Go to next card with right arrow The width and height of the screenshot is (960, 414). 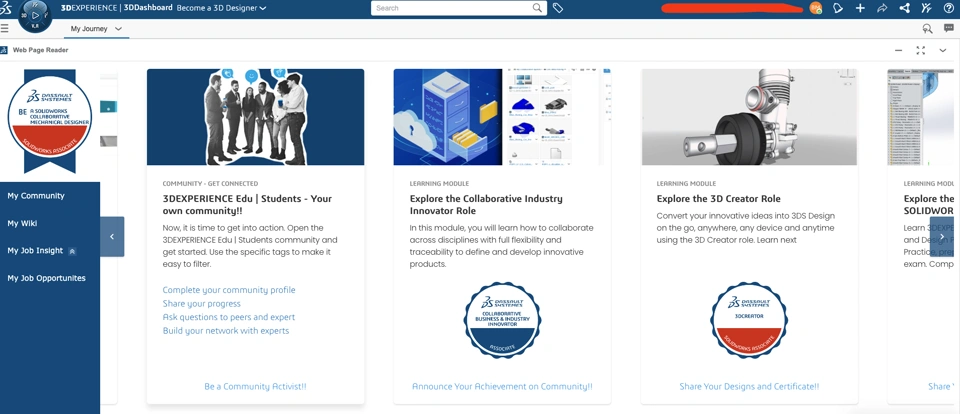pos(942,236)
